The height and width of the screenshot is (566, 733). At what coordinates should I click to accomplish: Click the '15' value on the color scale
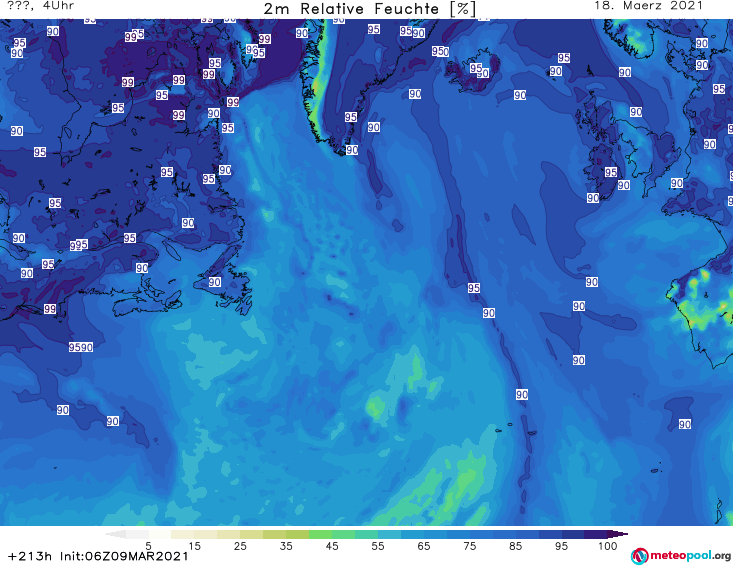pos(194,546)
